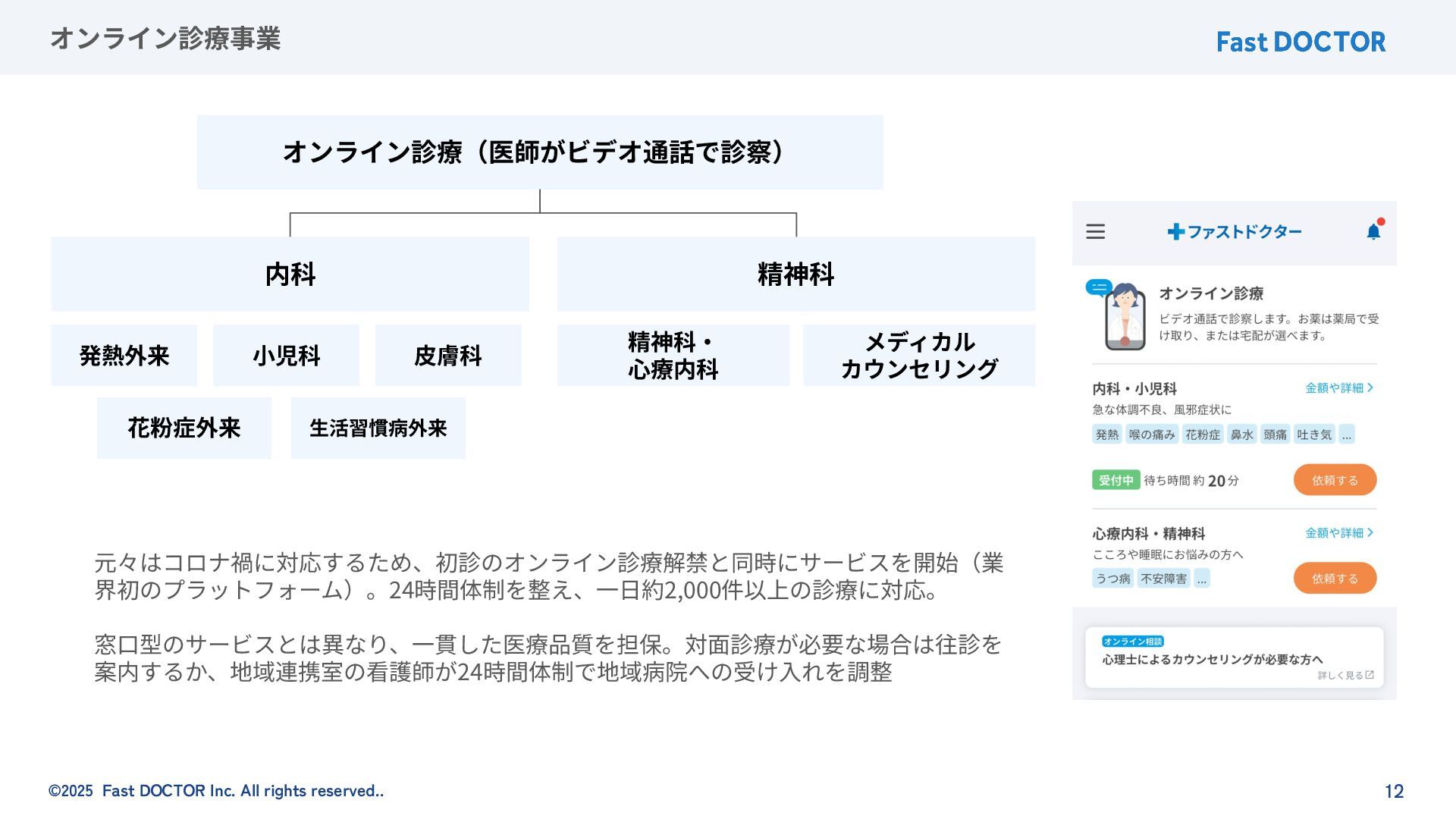This screenshot has height=819, width=1456.
Task: Click the external link icon beside 詳しく見る
Action: [x=1370, y=675]
